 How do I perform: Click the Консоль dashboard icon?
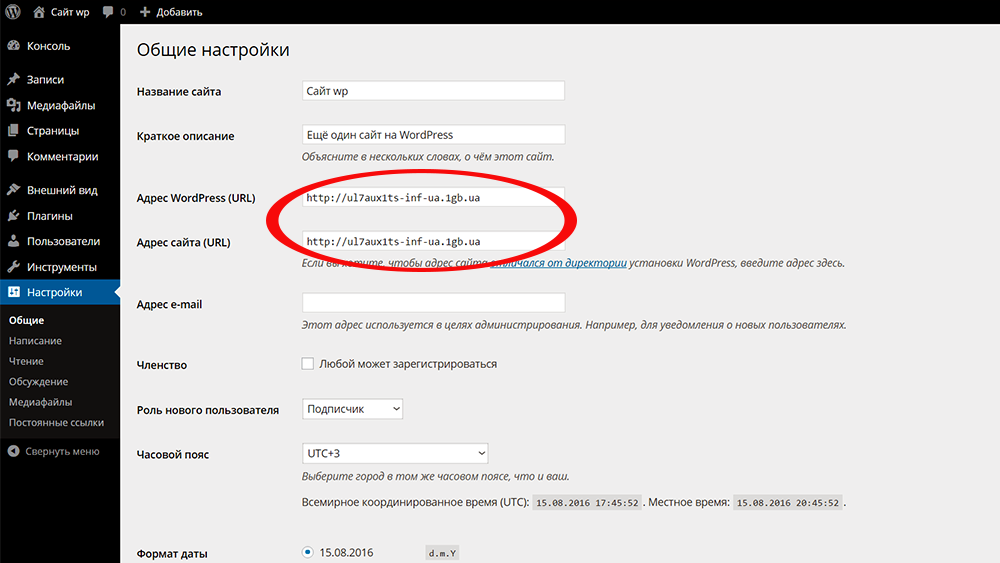click(13, 46)
